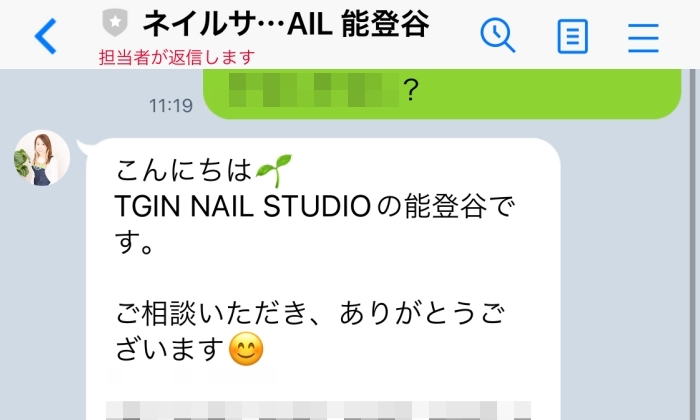Tap the gray shield star badge
This screenshot has width=700, height=420.
pos(115,22)
